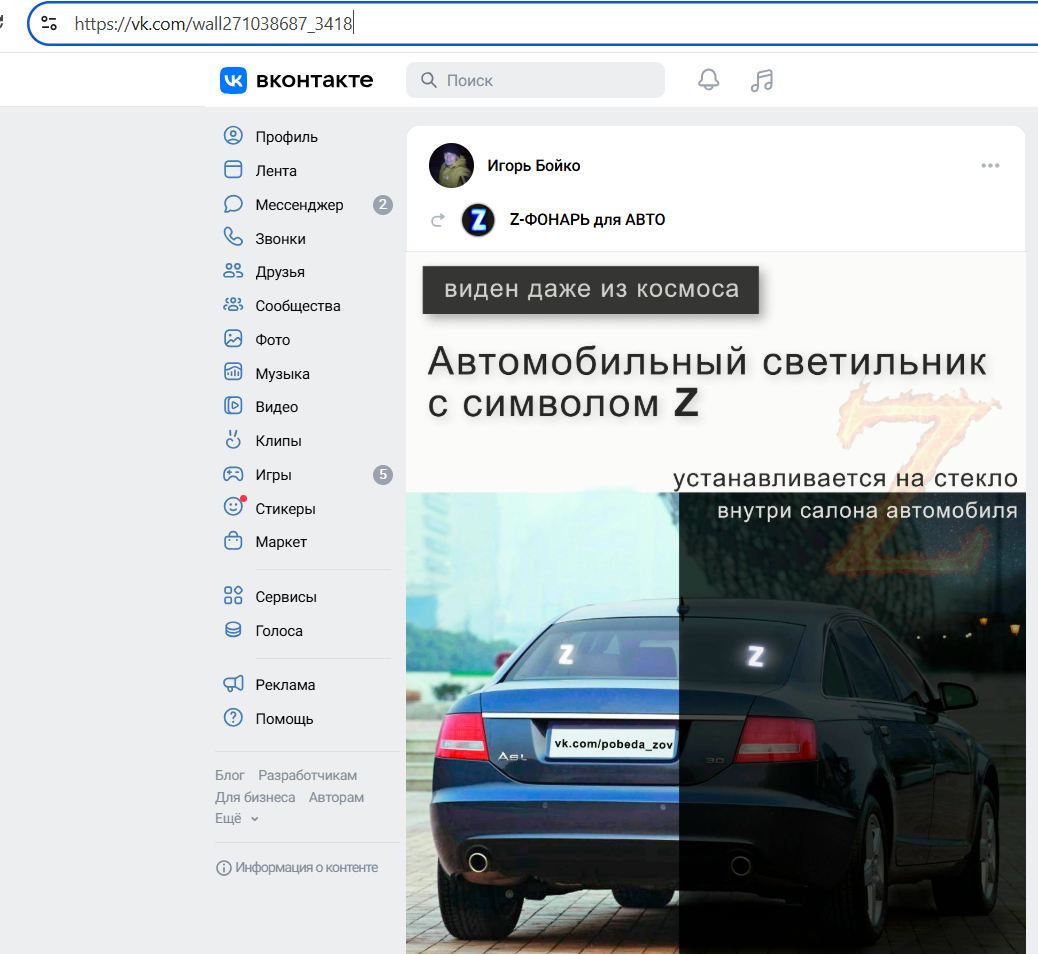Image resolution: width=1038 pixels, height=954 pixels.
Task: Open post options three-dots menu
Action: click(x=990, y=166)
